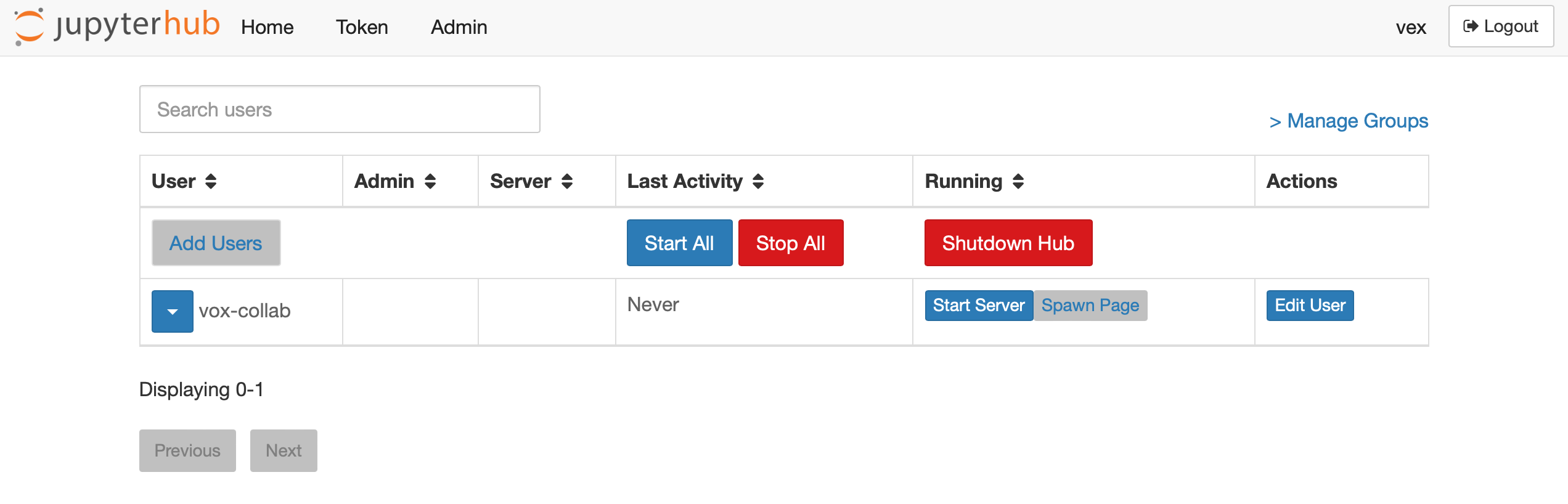The width and height of the screenshot is (1568, 504).
Task: Click the Shutdown Hub button
Action: point(1008,243)
